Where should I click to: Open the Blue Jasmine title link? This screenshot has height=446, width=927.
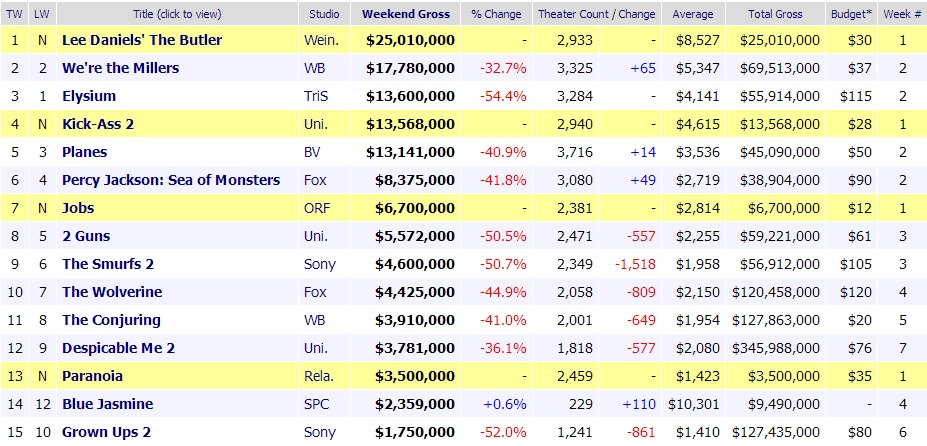pyautogui.click(x=107, y=404)
